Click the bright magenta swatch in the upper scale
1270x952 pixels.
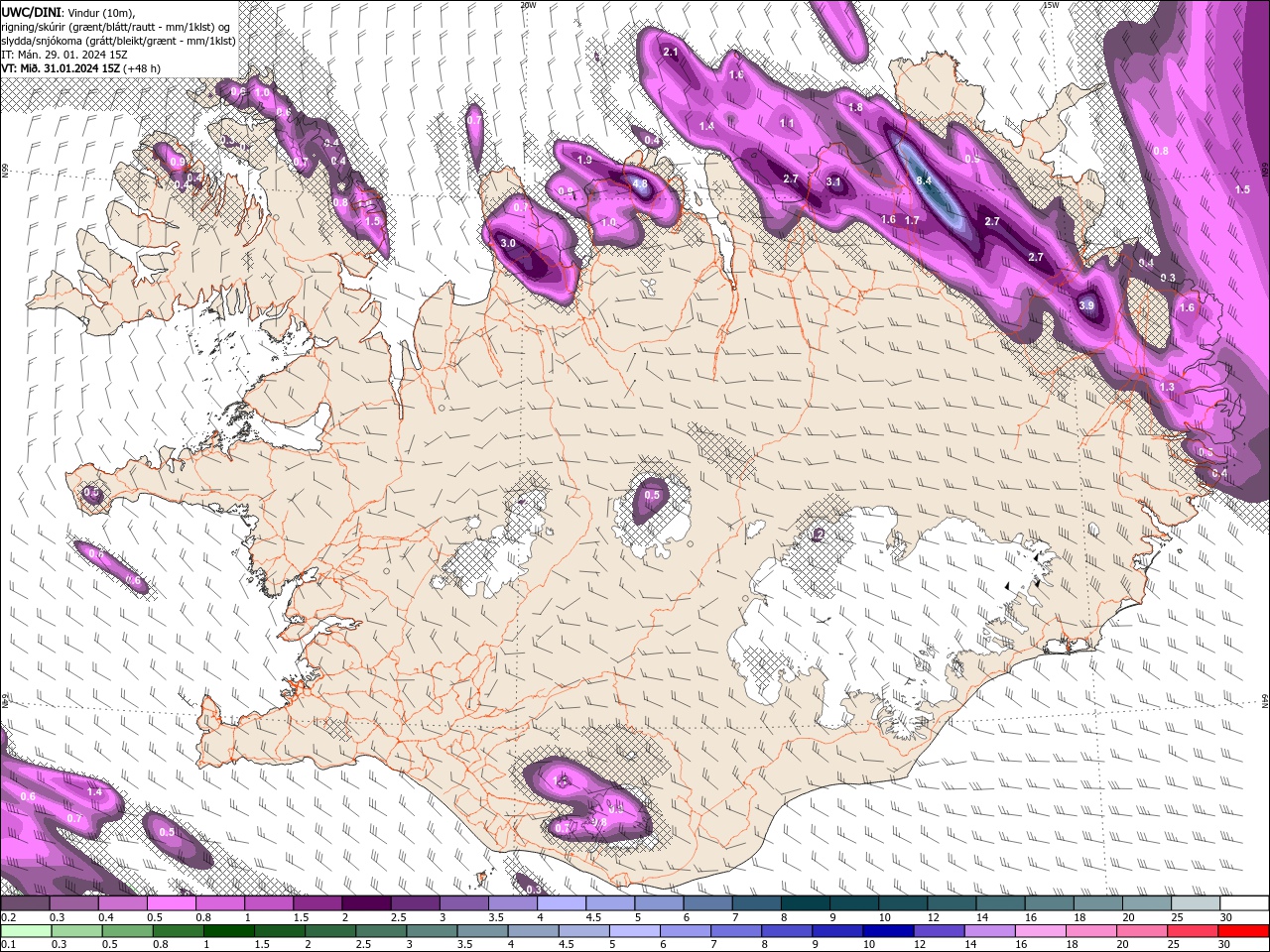point(171,903)
